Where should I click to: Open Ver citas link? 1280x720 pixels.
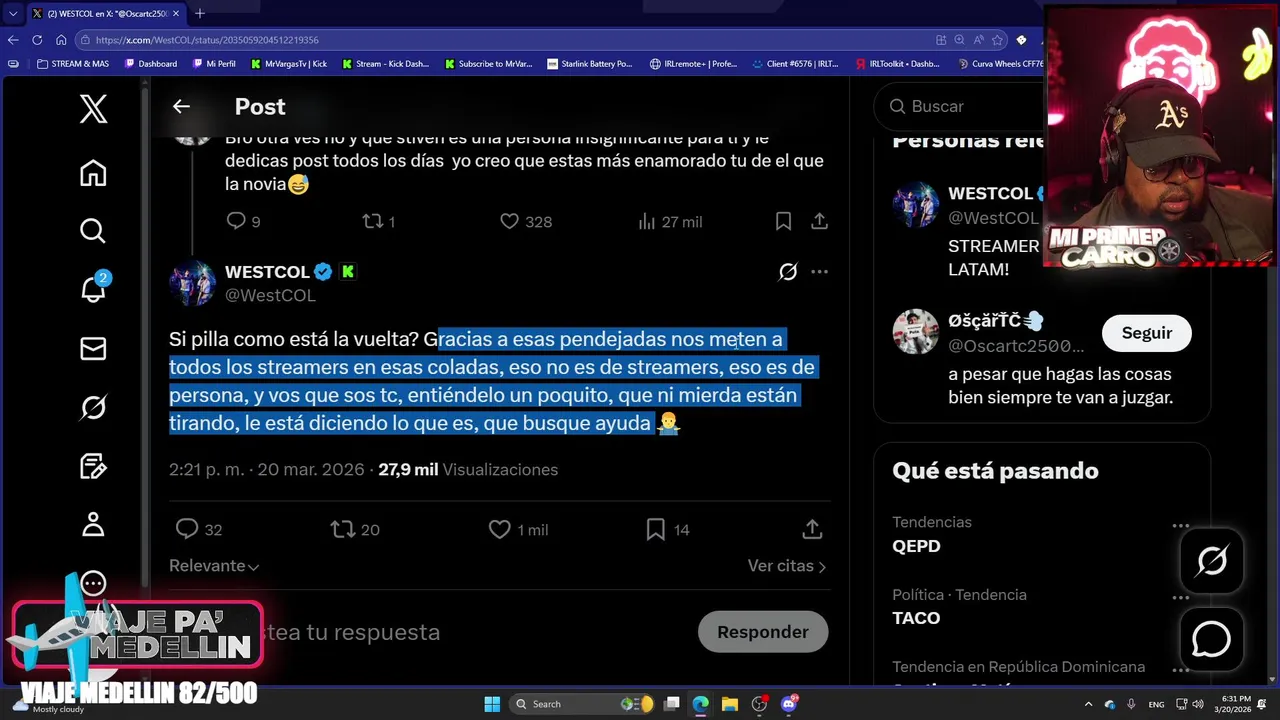pos(787,566)
